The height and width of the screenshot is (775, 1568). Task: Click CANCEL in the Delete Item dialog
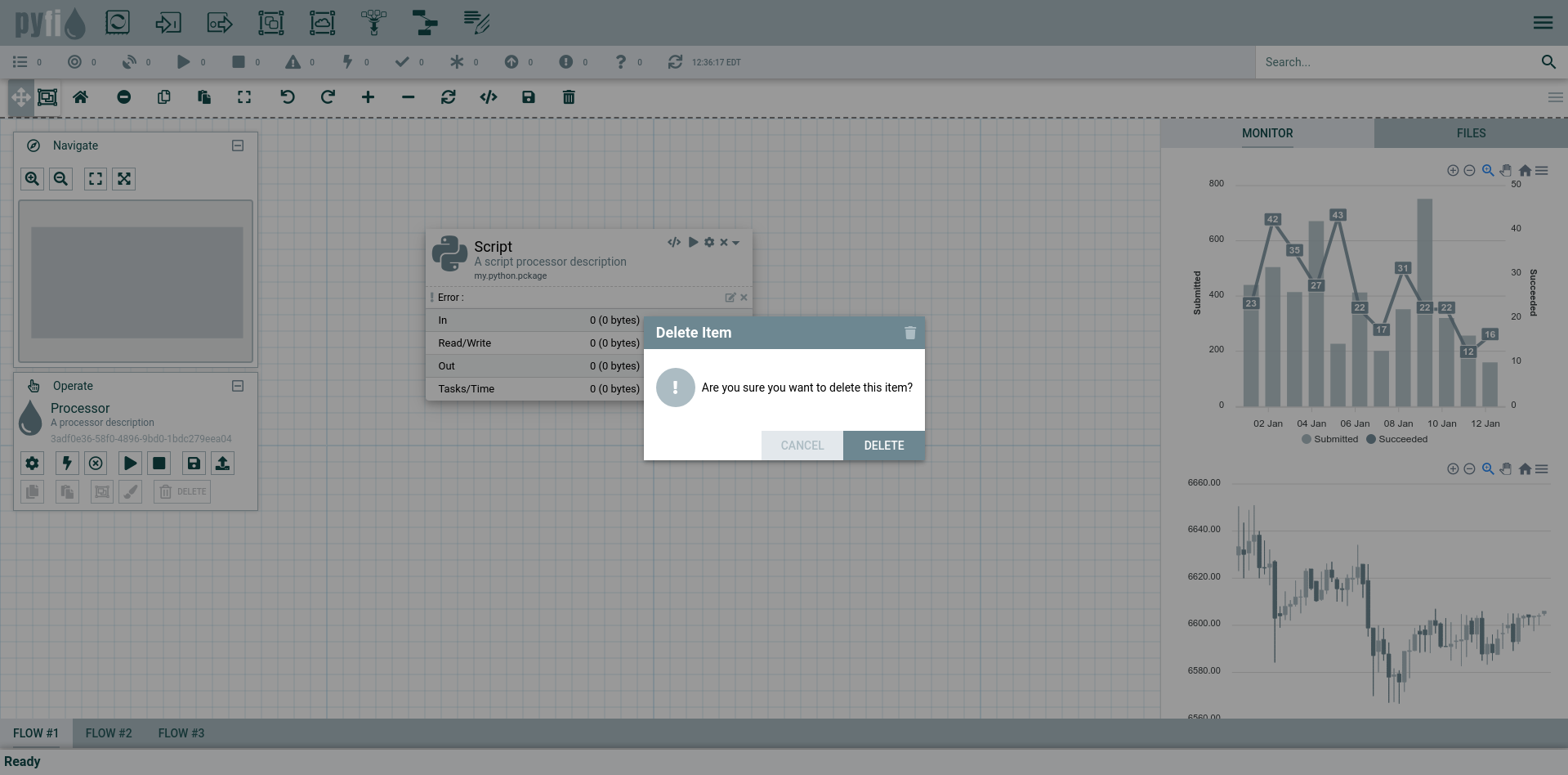tap(802, 446)
